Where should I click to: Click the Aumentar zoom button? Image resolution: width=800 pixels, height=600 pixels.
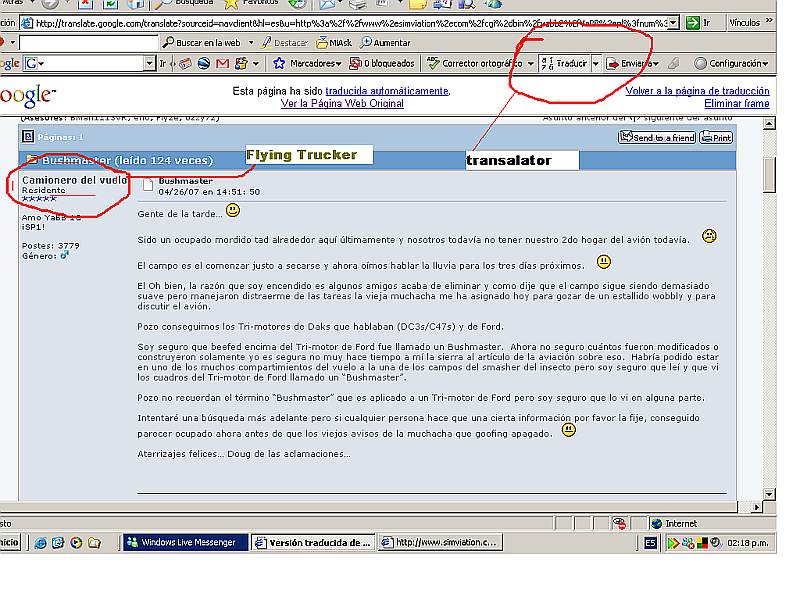tap(385, 43)
